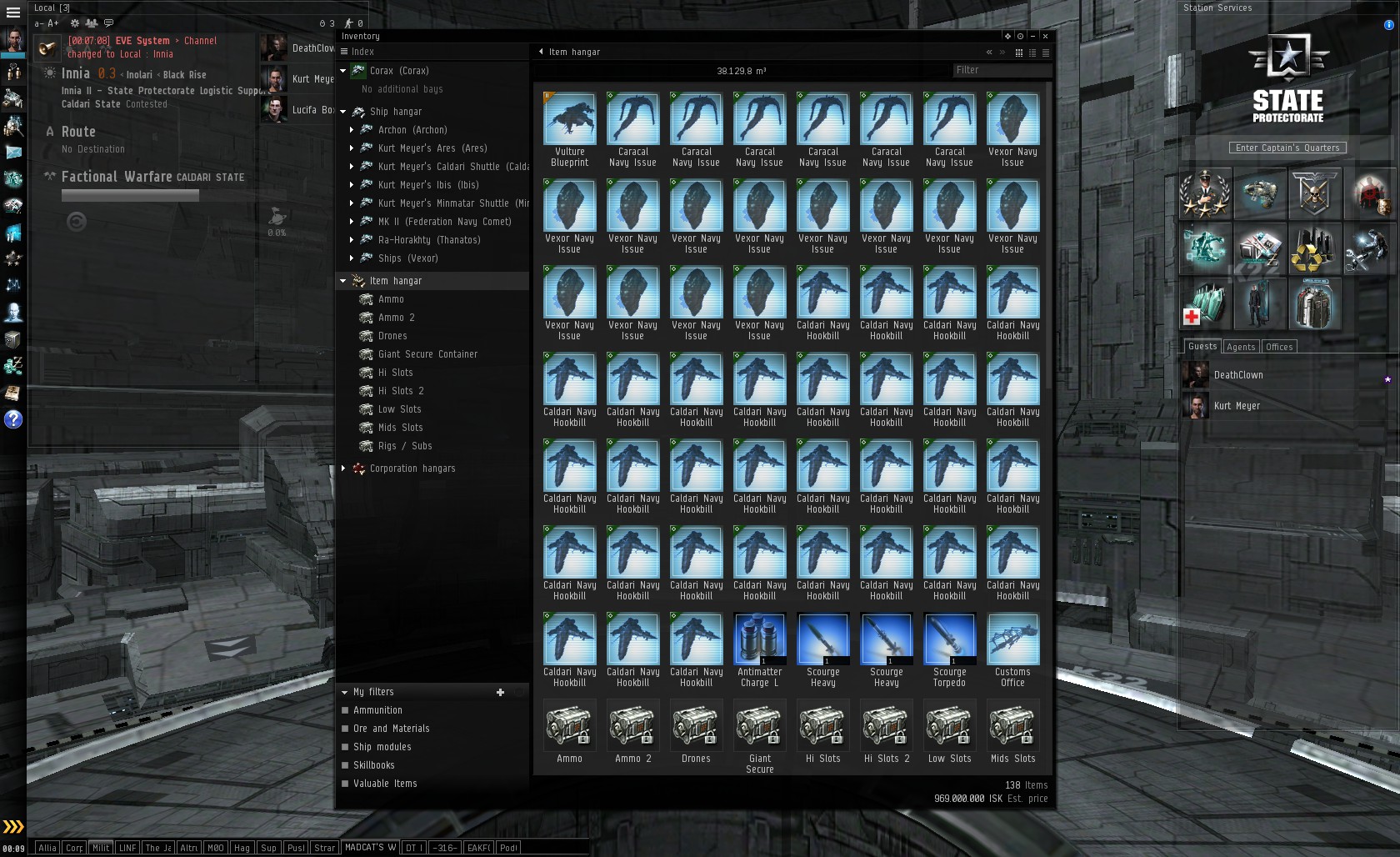Expand the Neocom with the double-arrow icon
This screenshot has width=1400, height=857.
pyautogui.click(x=13, y=827)
